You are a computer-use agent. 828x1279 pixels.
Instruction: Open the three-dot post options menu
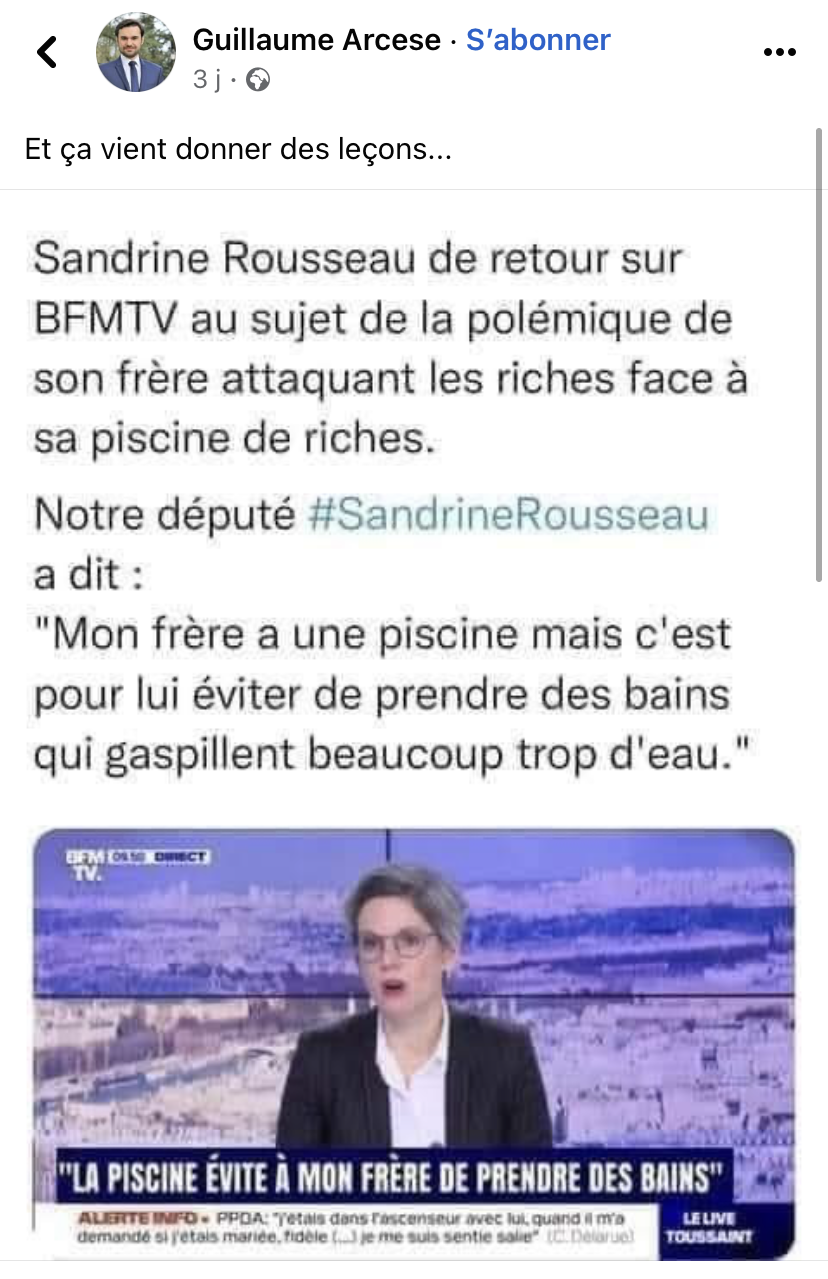(x=779, y=52)
